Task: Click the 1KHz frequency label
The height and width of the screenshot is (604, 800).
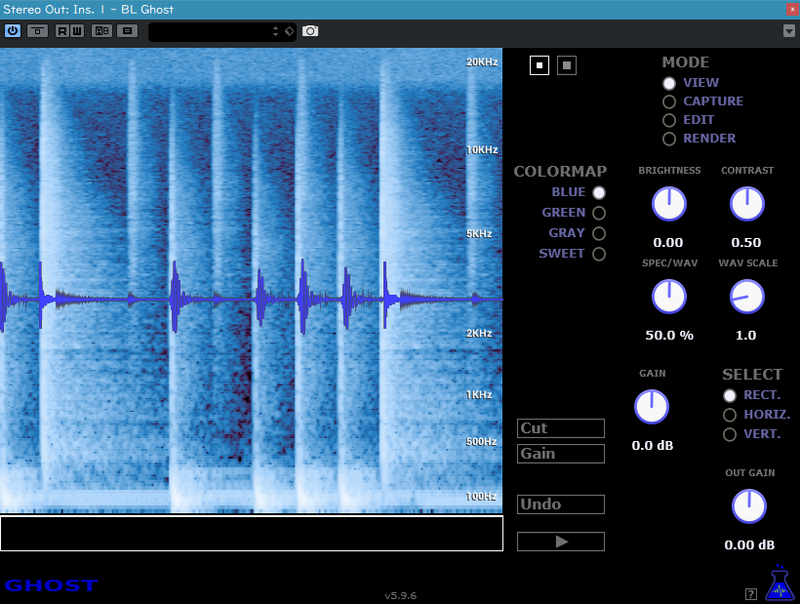Action: pos(479,395)
